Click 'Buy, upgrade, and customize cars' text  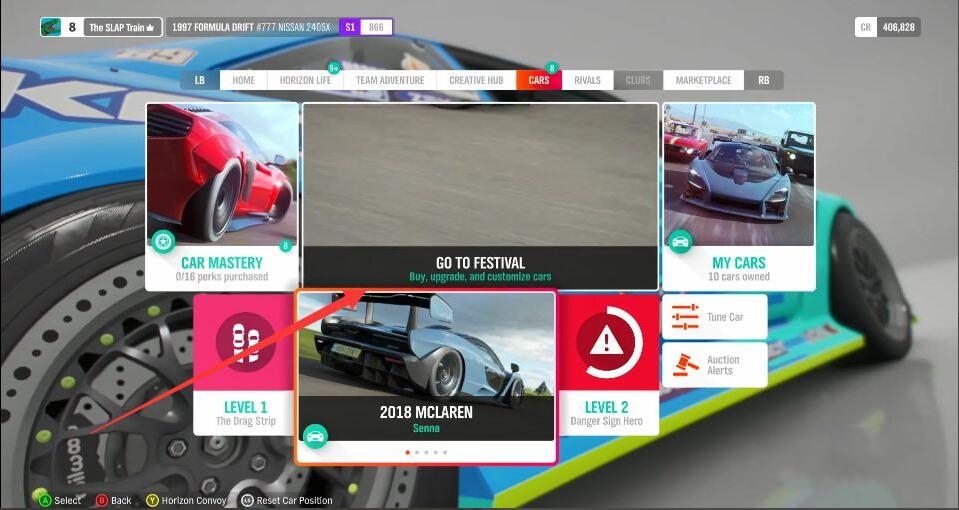(480, 277)
